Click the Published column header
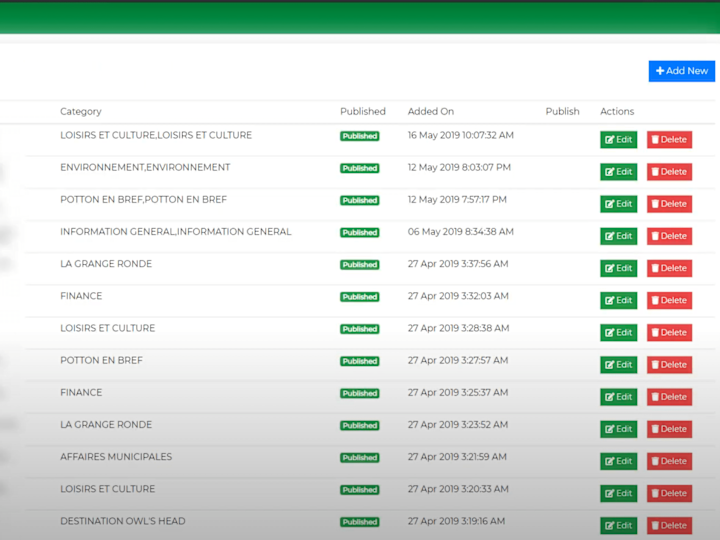 tap(363, 112)
